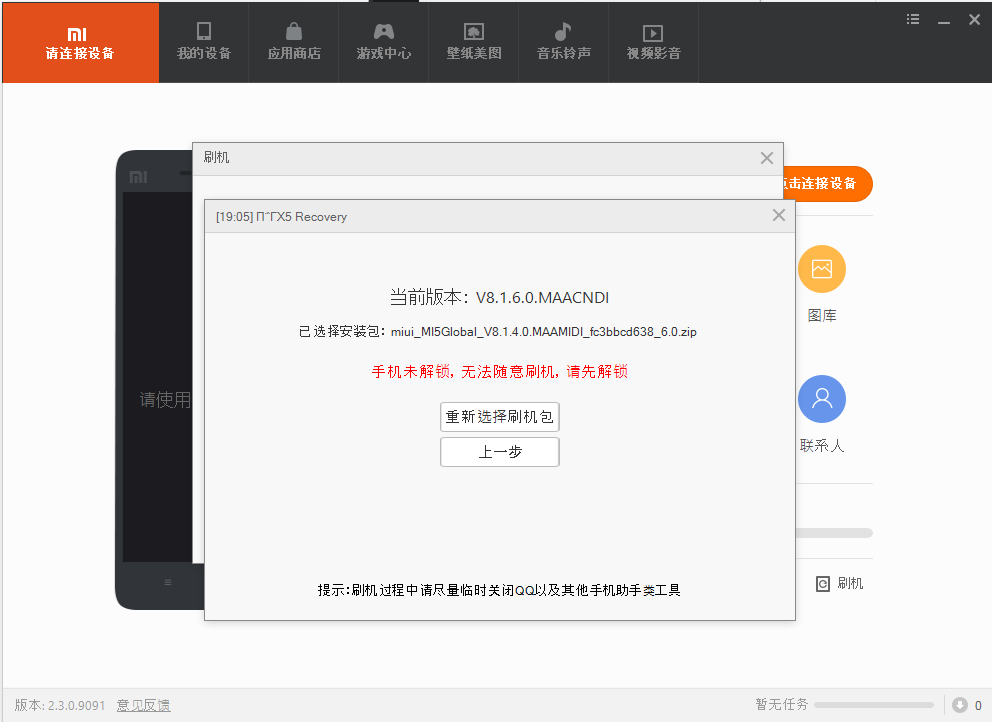The height and width of the screenshot is (722, 992).
Task: Click the task progress bar at bottom
Action: tap(874, 705)
